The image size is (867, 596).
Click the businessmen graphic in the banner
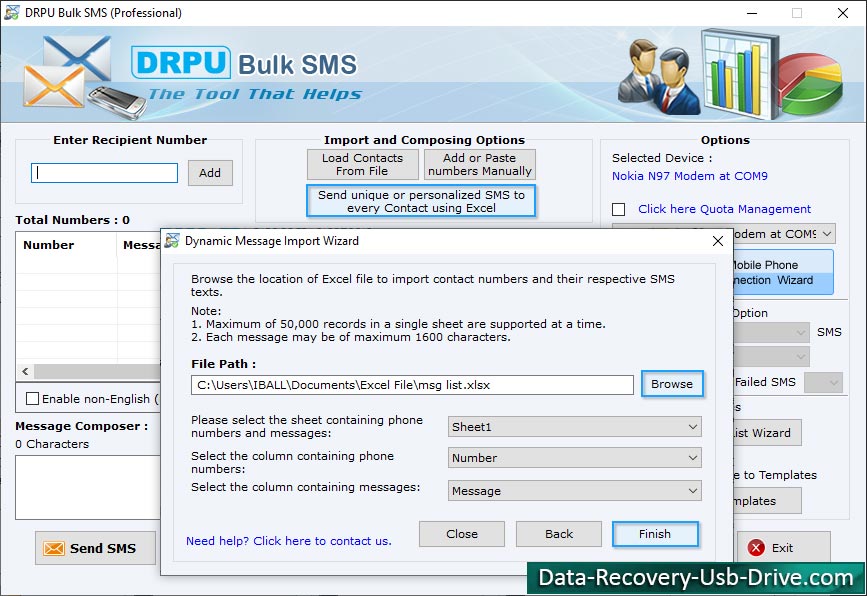coord(659,76)
